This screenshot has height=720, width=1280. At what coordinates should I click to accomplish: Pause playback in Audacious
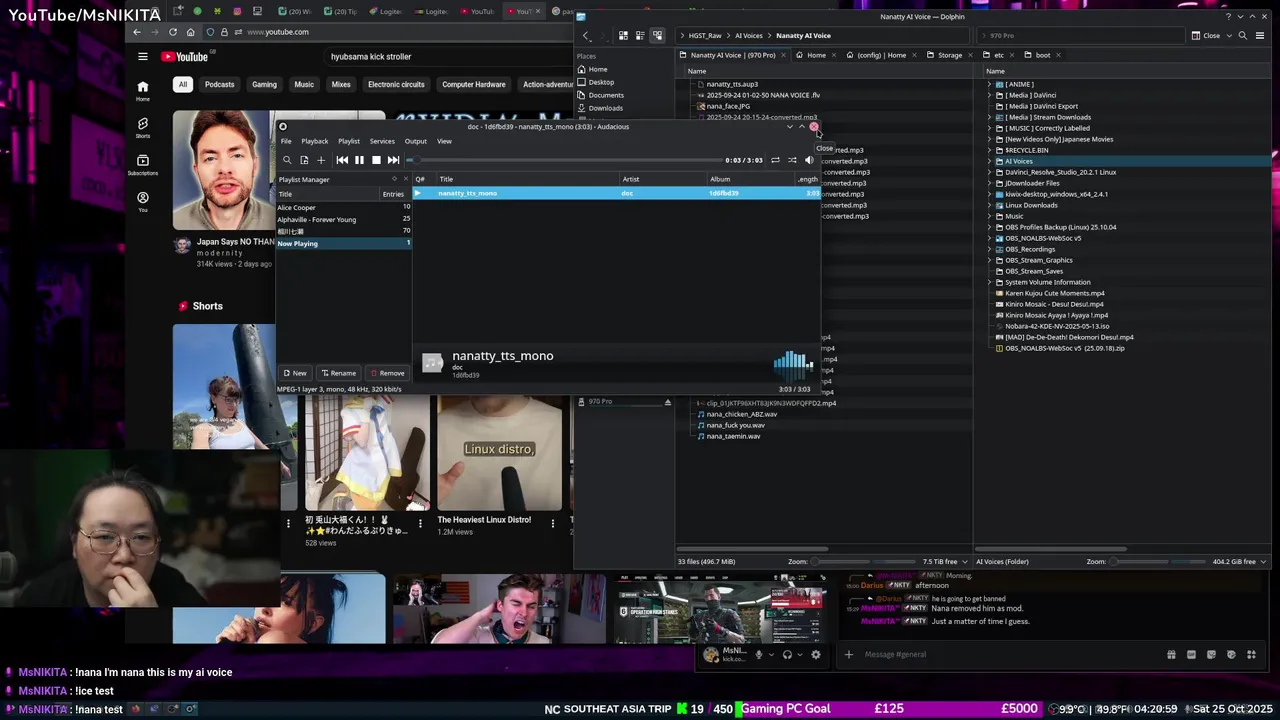359,160
